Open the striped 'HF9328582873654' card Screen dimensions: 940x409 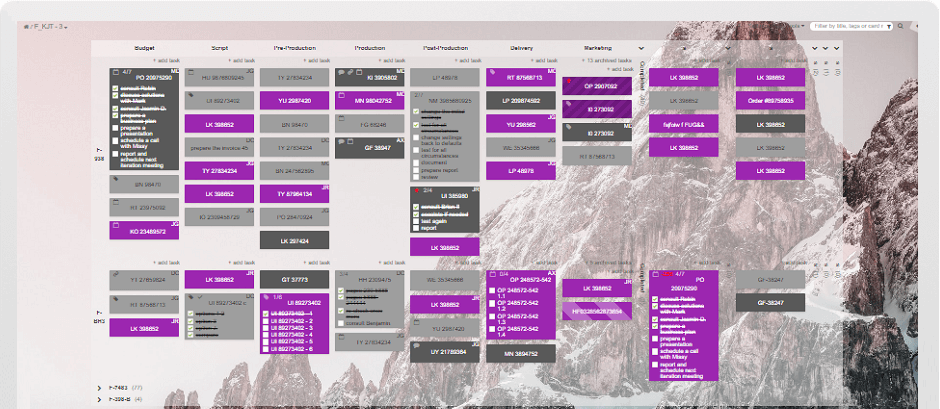pos(596,311)
